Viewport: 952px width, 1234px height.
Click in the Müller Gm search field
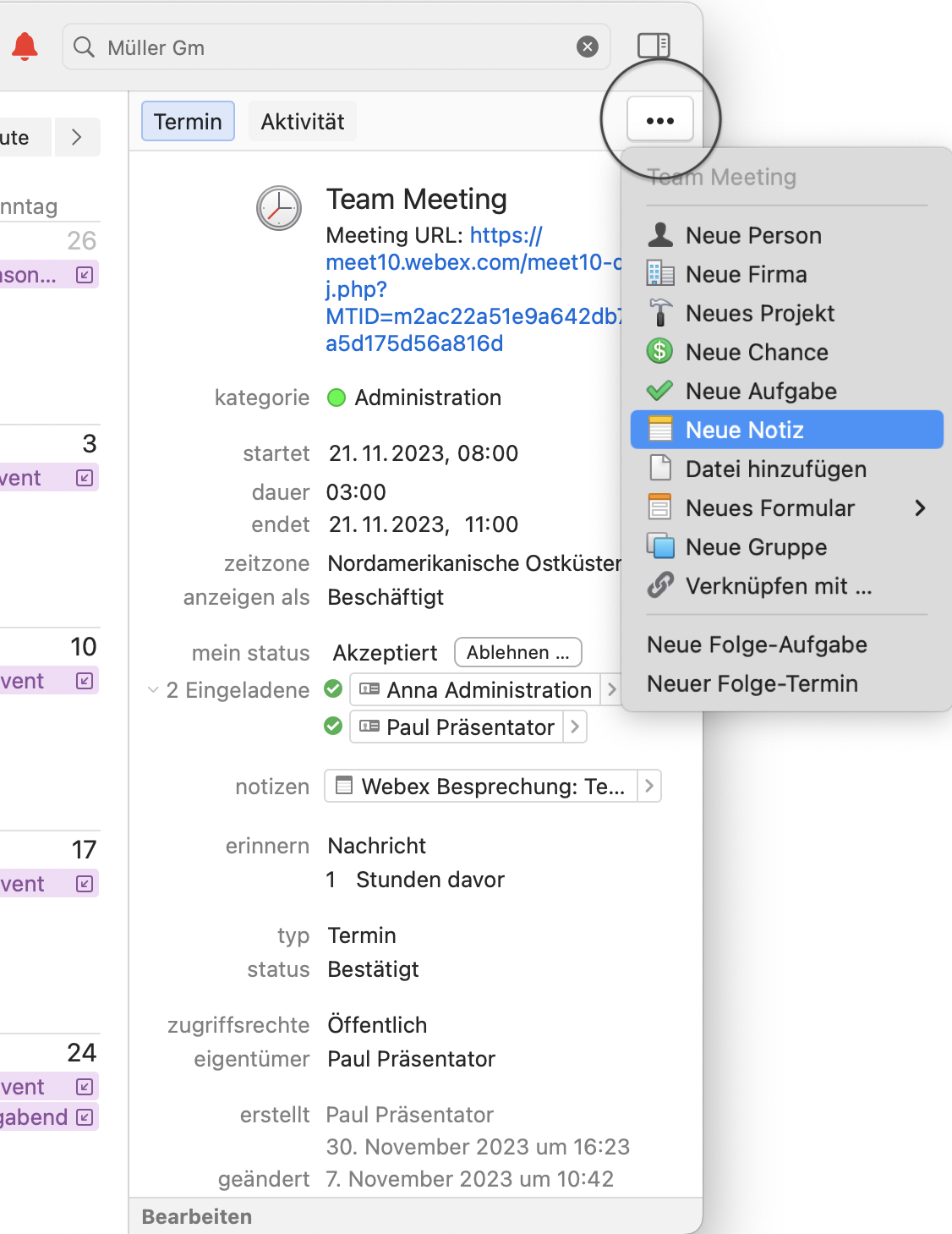point(338,47)
